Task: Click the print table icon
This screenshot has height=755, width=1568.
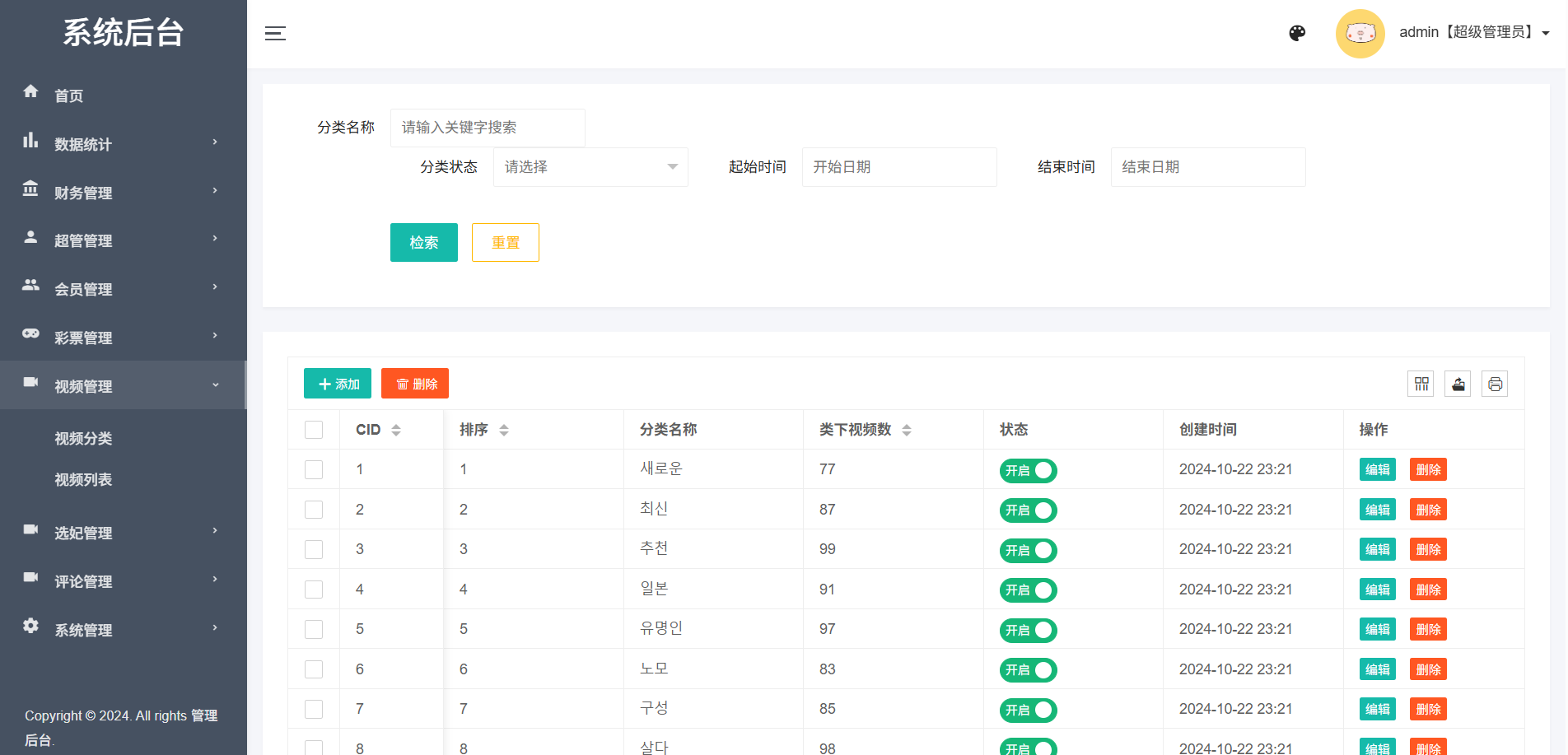Action: click(x=1495, y=384)
